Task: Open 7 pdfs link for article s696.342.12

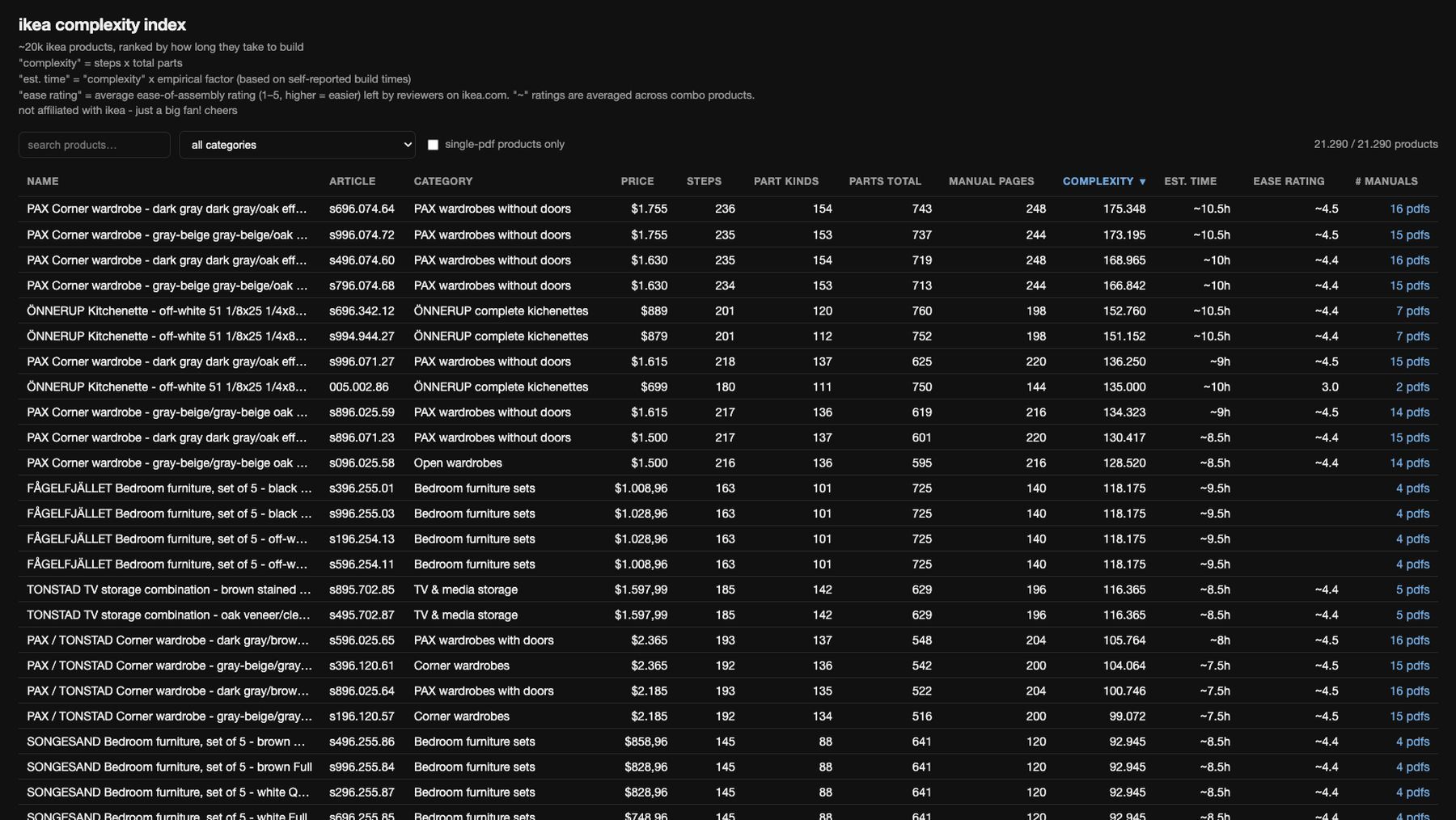Action: tap(1412, 311)
